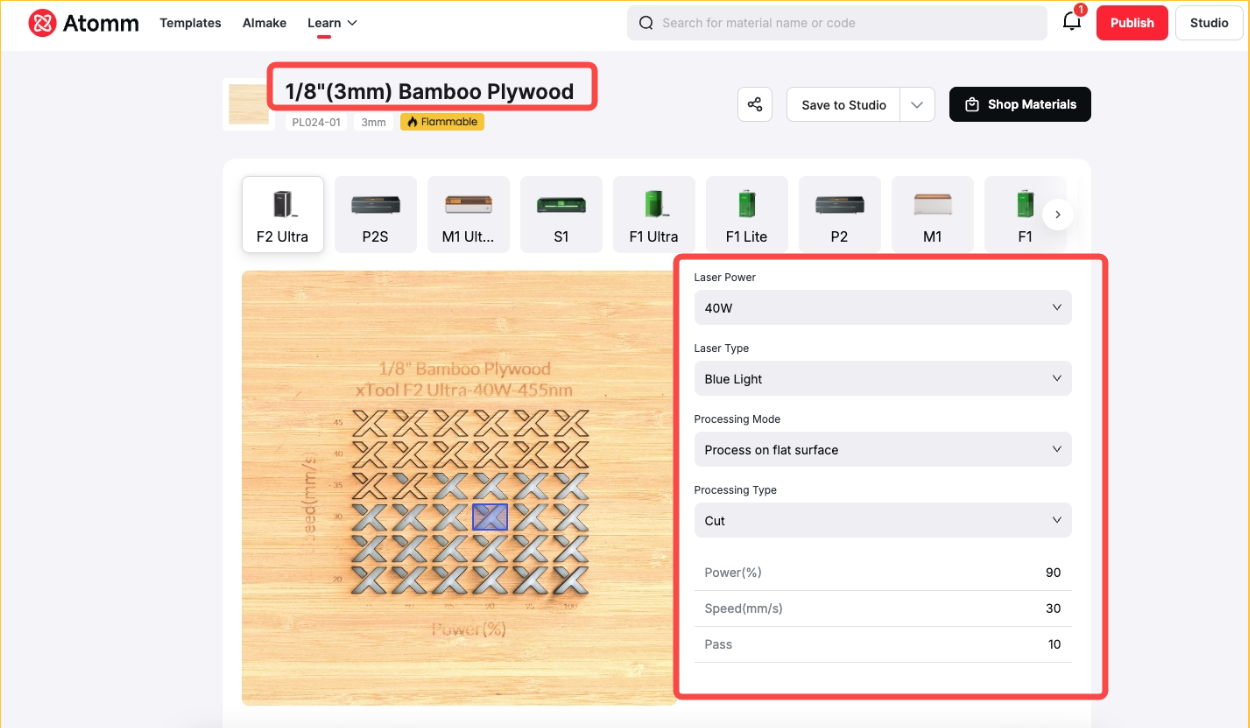Open the Learn menu

pos(332,23)
